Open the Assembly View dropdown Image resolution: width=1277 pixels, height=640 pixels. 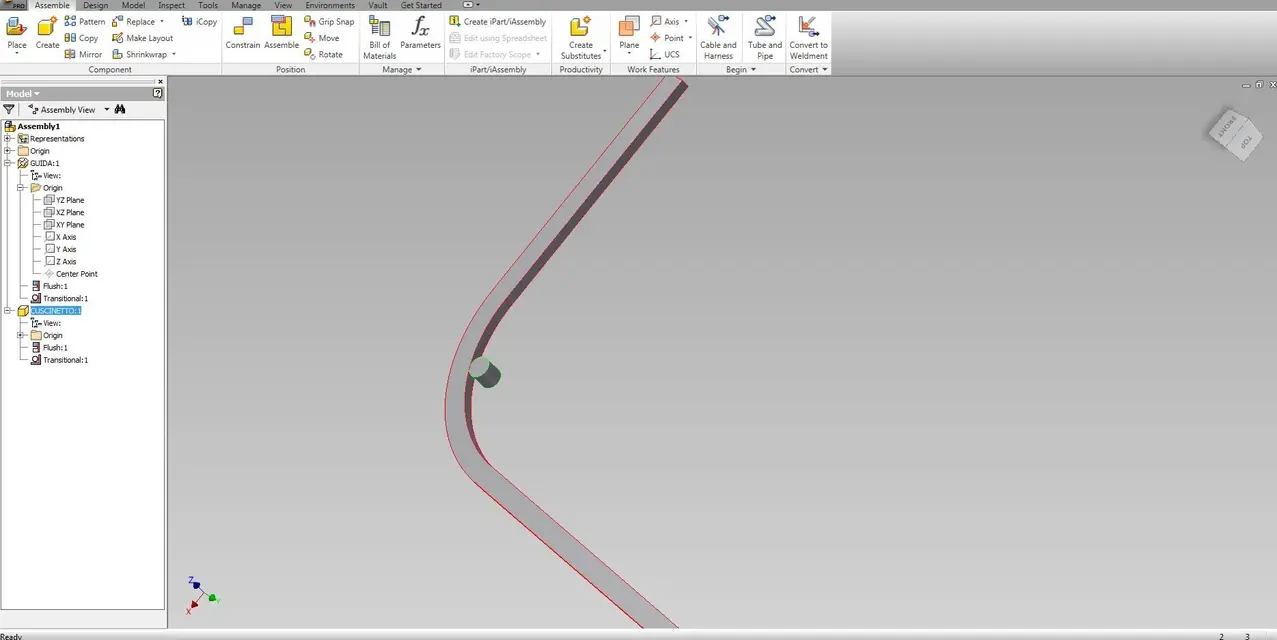click(107, 109)
